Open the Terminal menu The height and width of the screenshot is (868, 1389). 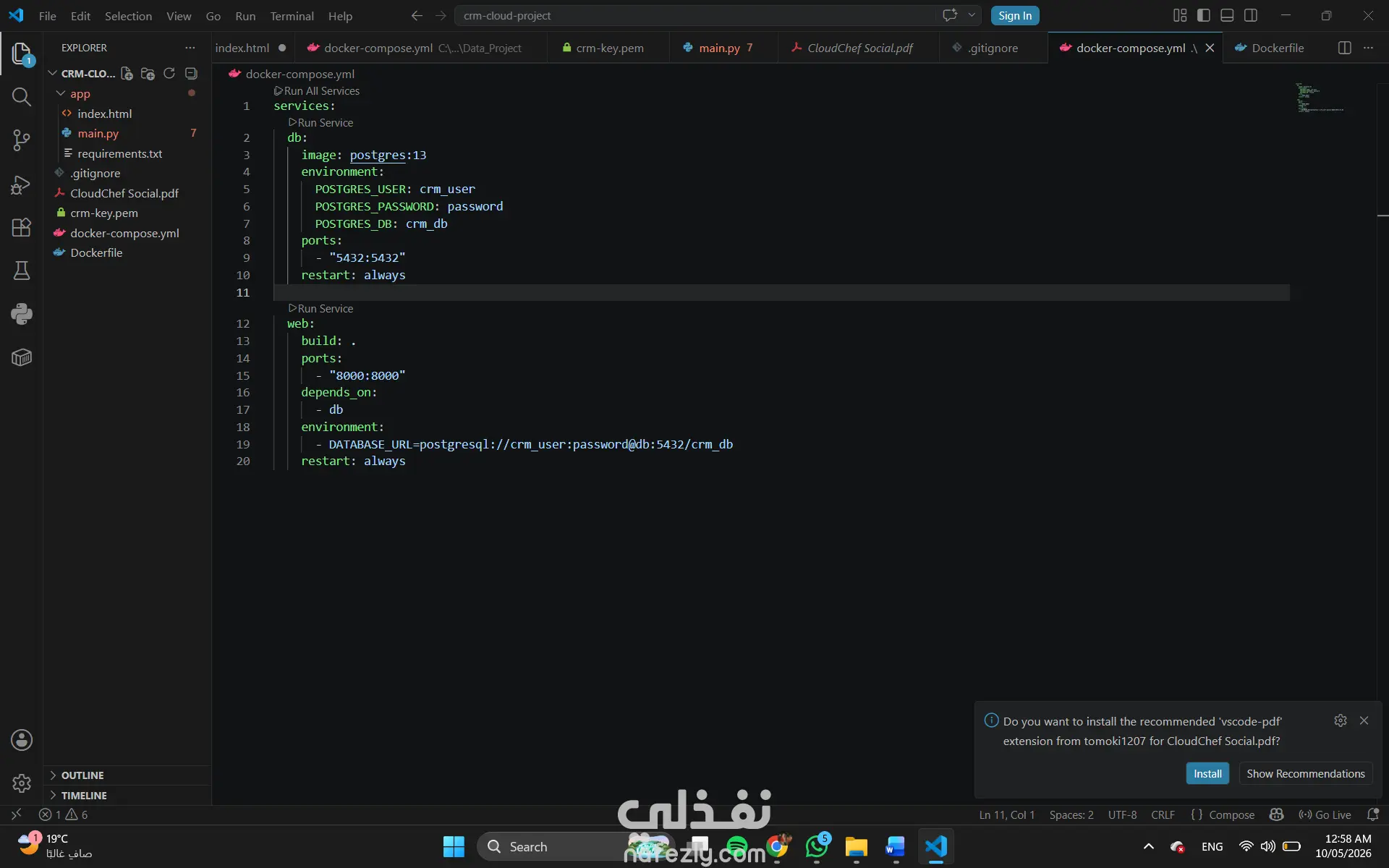coord(292,16)
